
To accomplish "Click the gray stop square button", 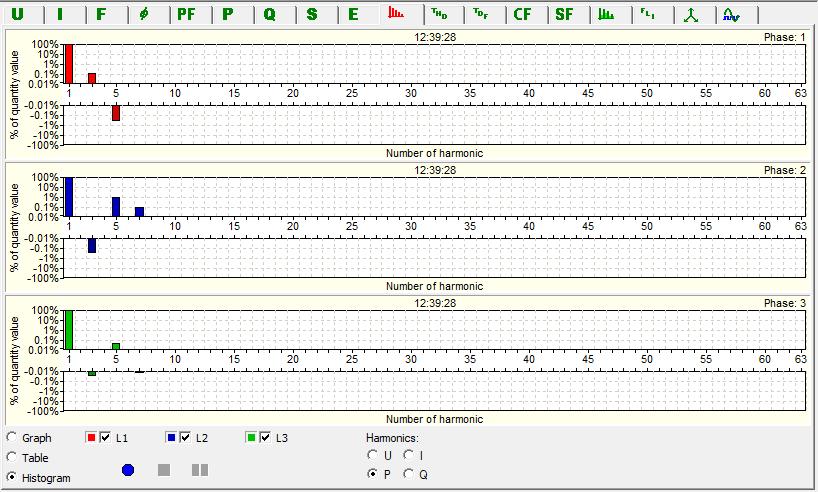I will point(164,470).
